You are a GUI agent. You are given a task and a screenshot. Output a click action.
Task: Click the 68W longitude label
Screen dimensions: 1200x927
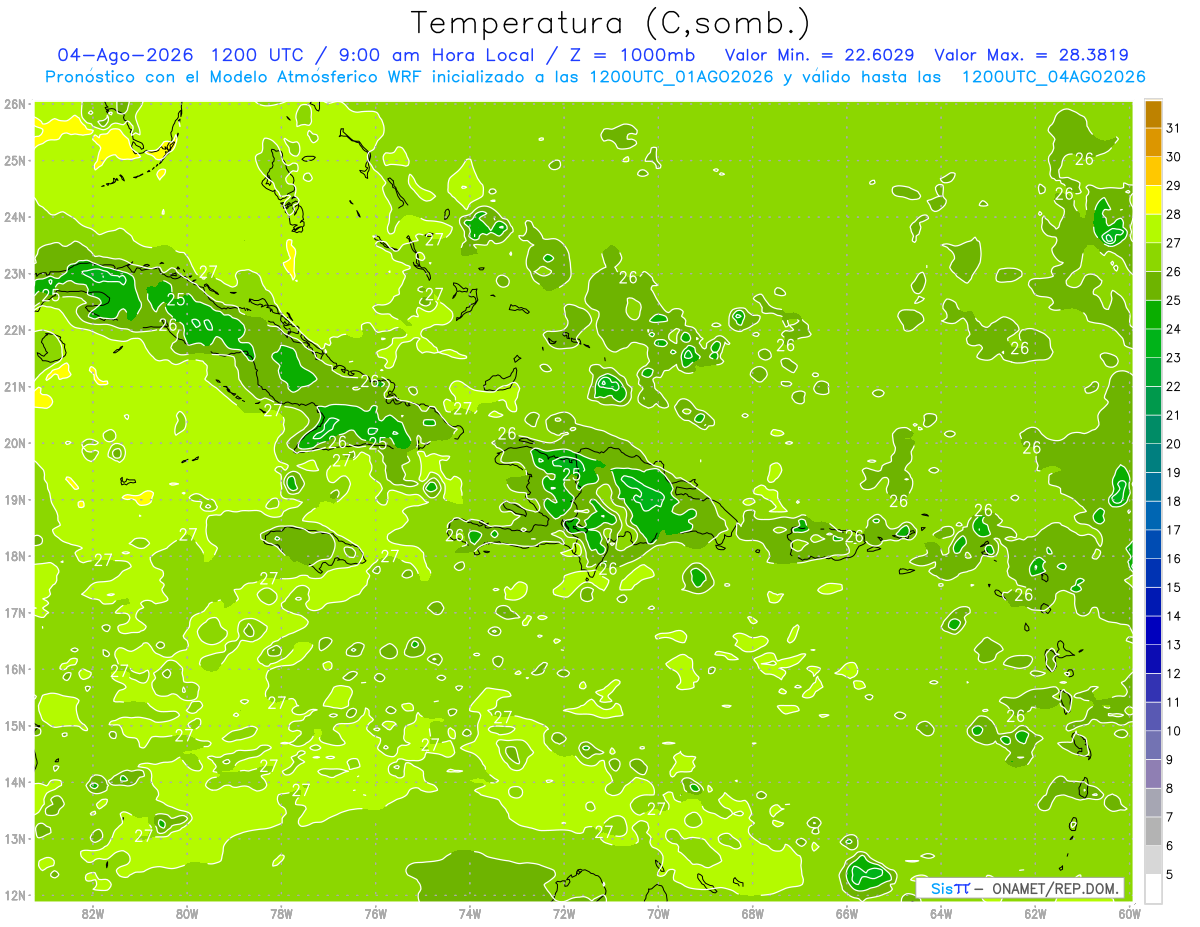click(x=752, y=913)
